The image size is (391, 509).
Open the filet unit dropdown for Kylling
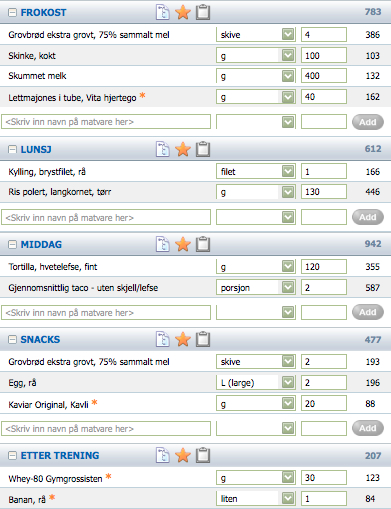pos(288,171)
